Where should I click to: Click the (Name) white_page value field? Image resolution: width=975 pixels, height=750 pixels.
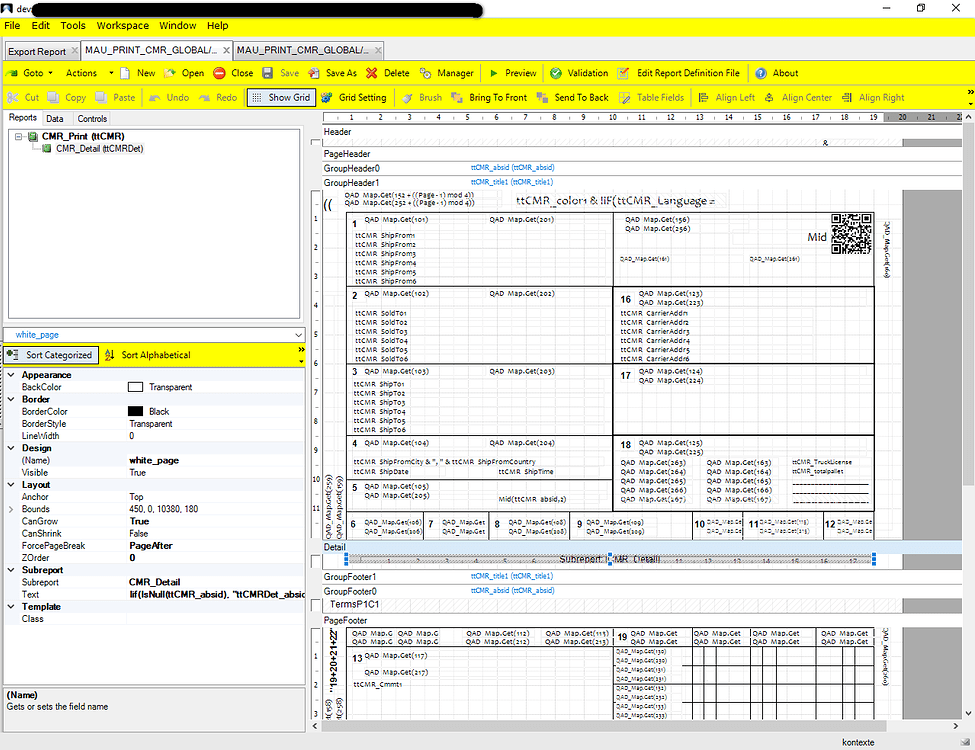pyautogui.click(x=216, y=460)
